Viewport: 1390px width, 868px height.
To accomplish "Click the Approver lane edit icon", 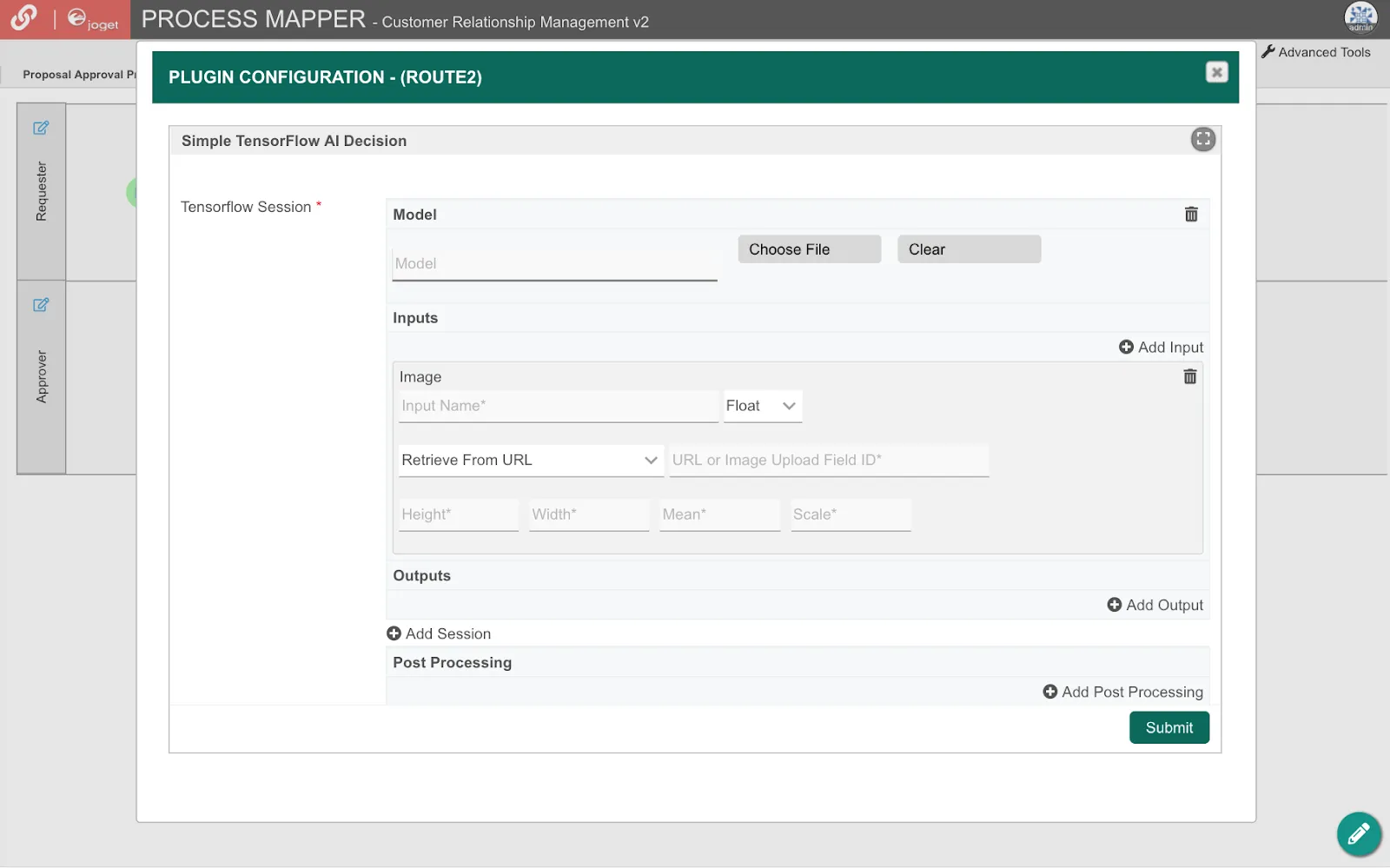I will tap(41, 305).
